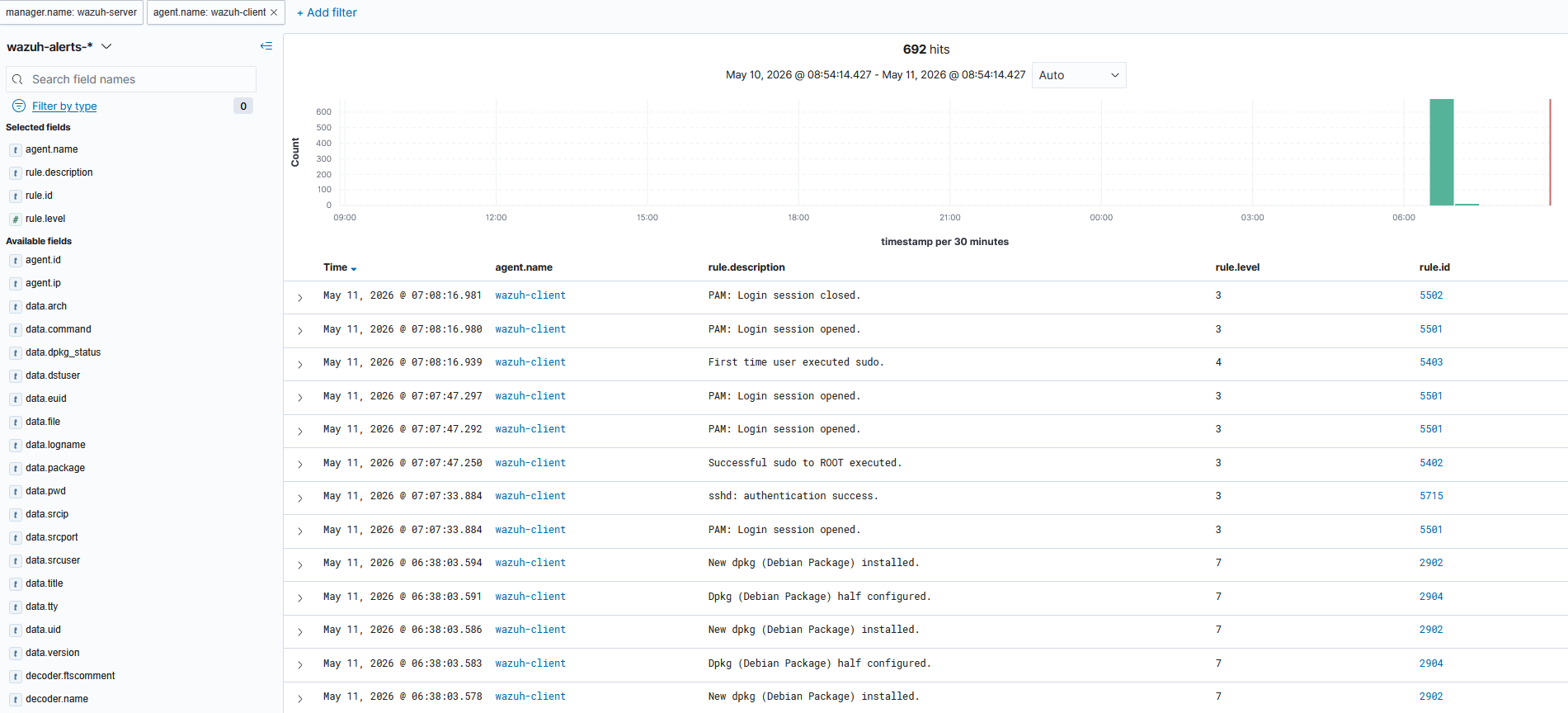Open the Filter by type link

[64, 106]
